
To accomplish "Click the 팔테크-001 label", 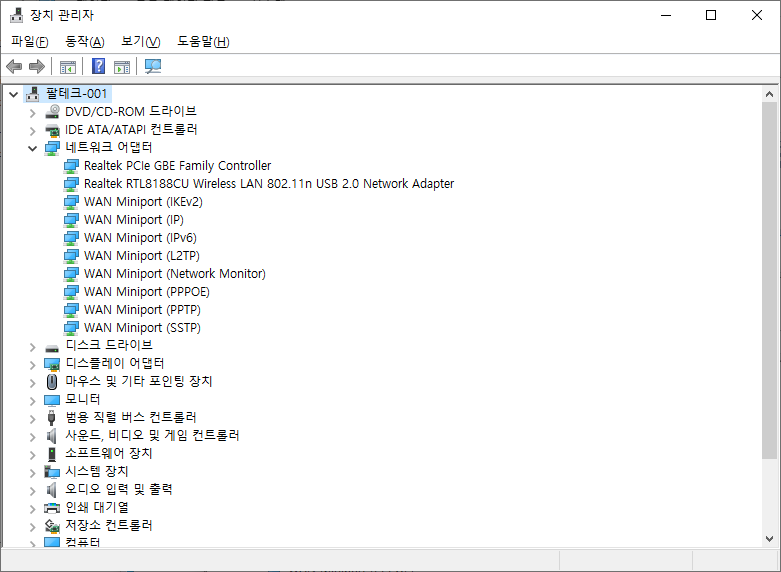I will (x=77, y=94).
